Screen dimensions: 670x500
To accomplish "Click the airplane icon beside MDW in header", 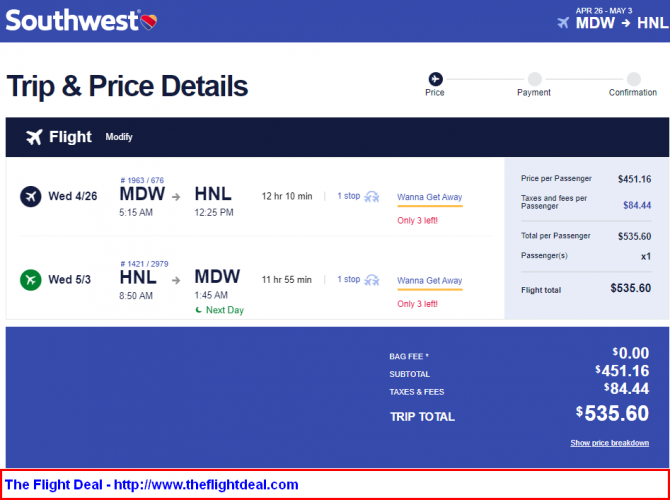I will pos(563,23).
